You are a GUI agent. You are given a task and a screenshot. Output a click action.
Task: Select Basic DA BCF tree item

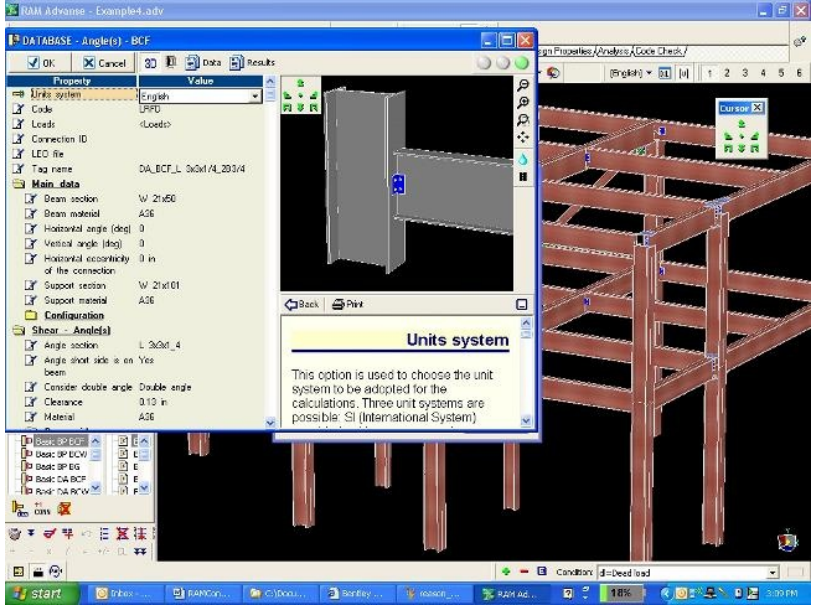(60, 479)
